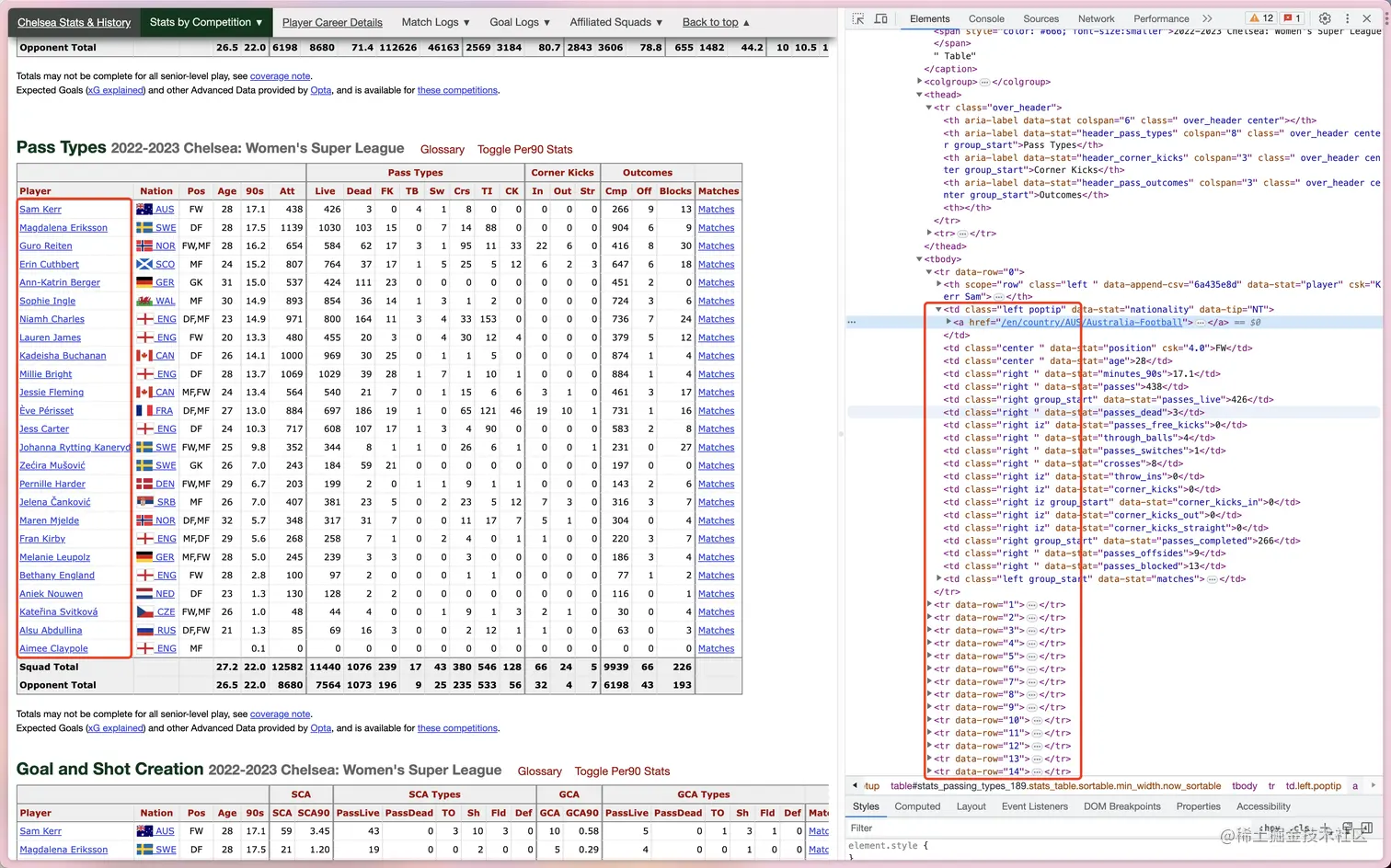Open the Computed styles tab

(x=917, y=806)
